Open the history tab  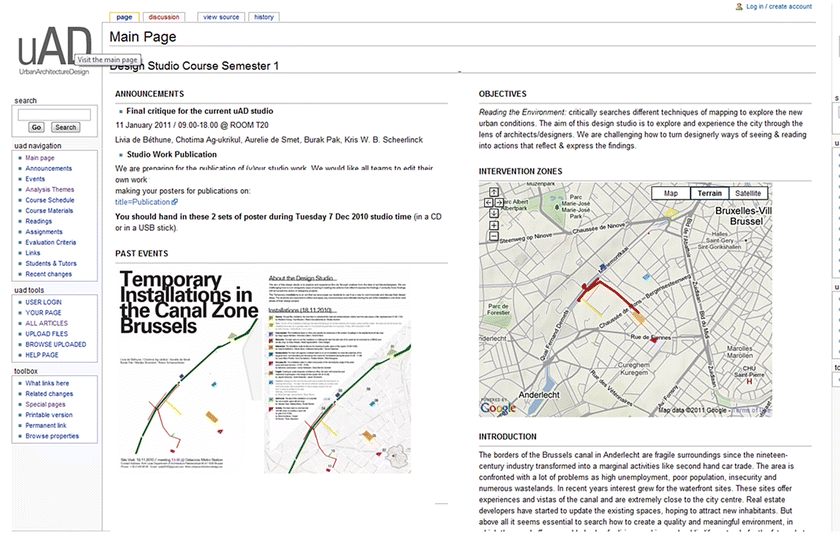tap(264, 17)
